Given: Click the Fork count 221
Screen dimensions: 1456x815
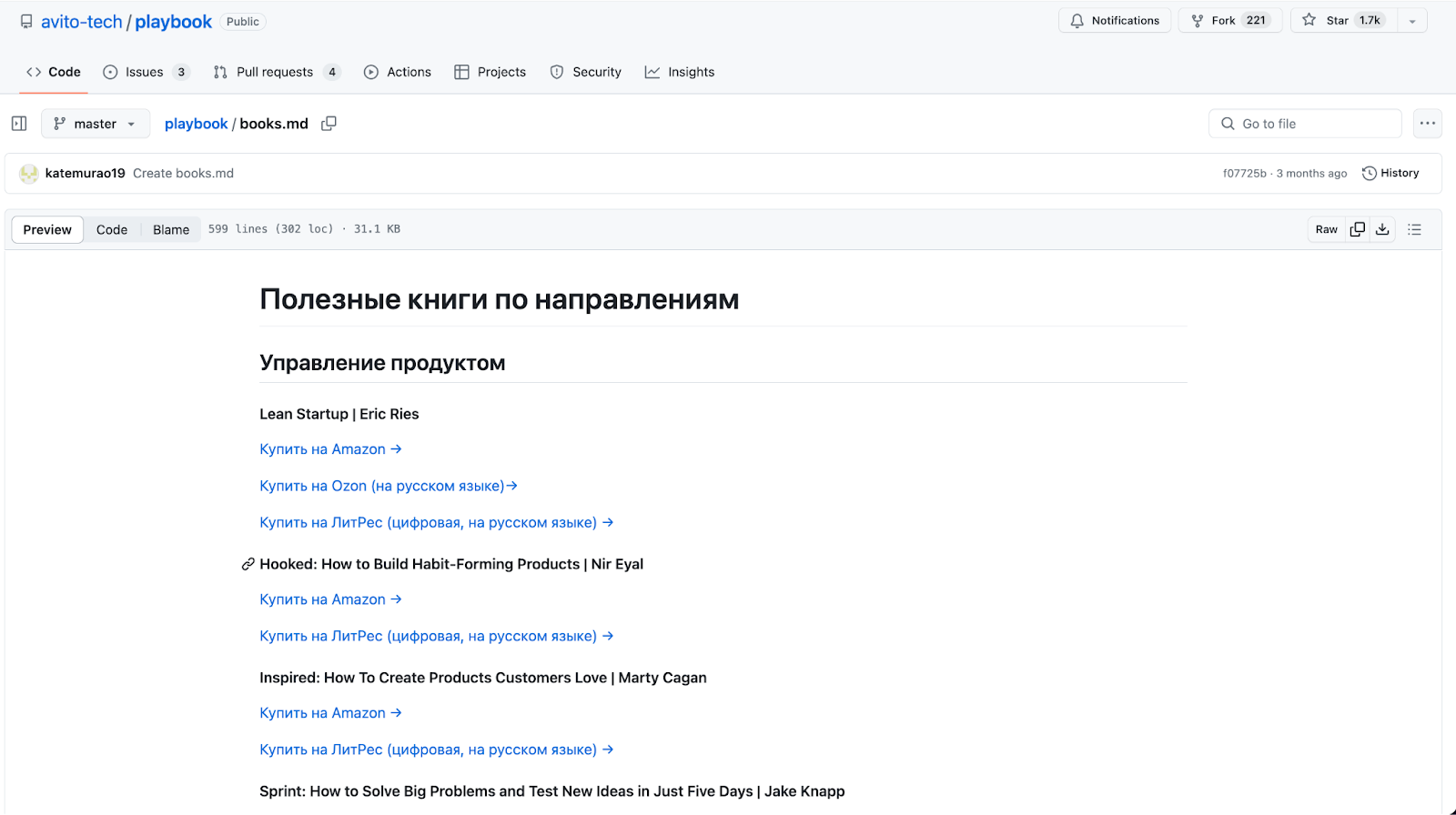Looking at the screenshot, I should point(1256,20).
